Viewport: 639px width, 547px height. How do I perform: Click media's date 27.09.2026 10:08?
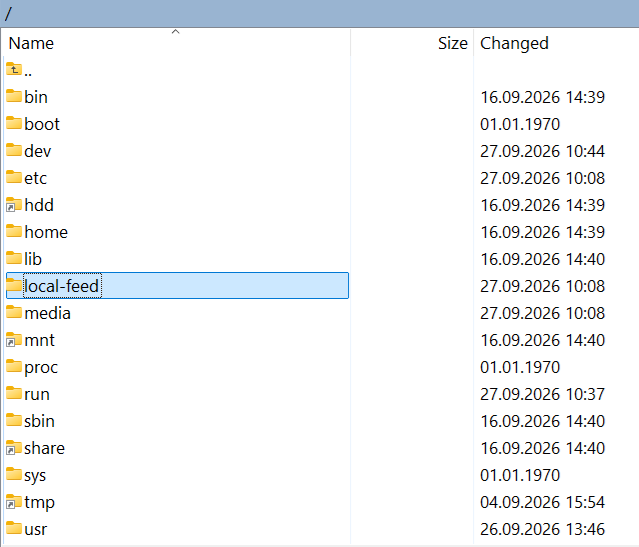(542, 313)
